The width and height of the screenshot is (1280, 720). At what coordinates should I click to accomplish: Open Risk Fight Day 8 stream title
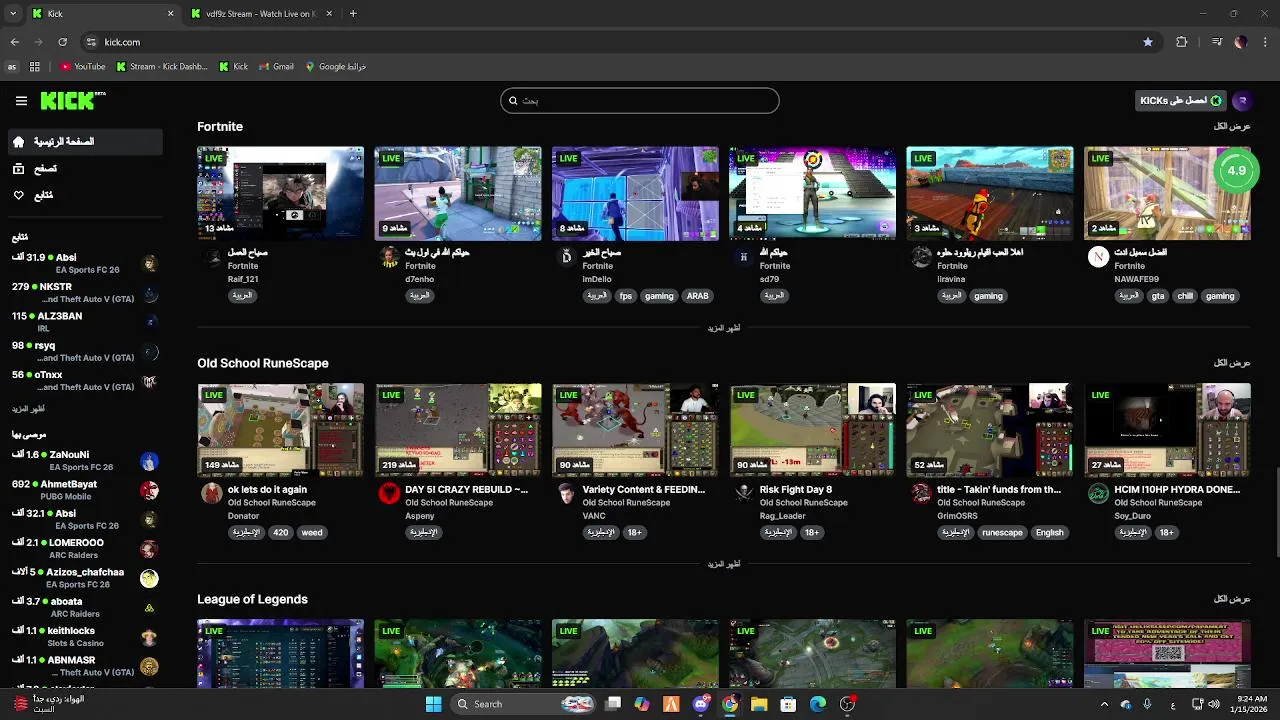coord(796,490)
